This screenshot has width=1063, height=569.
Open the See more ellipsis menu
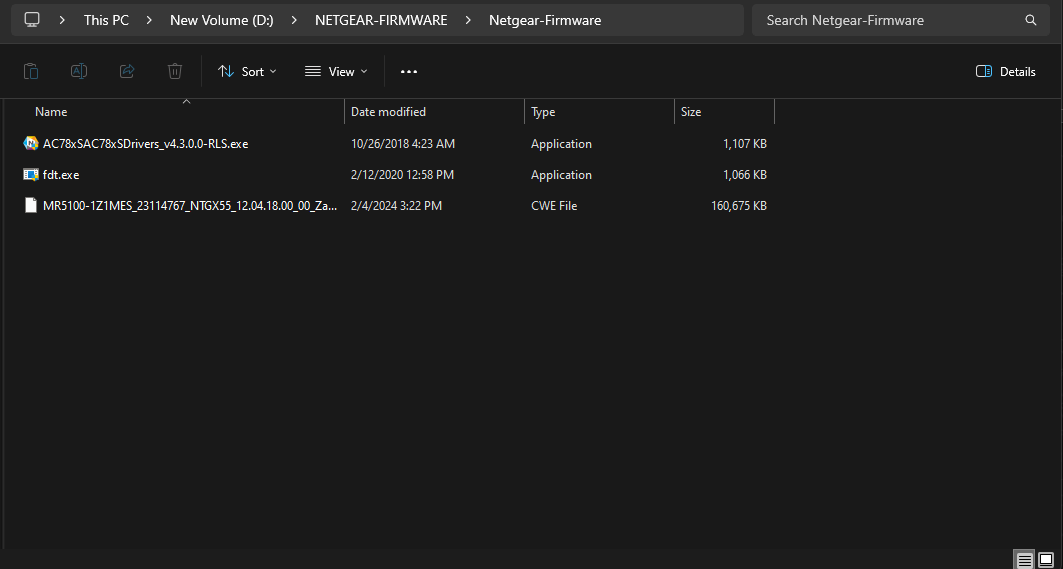[x=409, y=71]
